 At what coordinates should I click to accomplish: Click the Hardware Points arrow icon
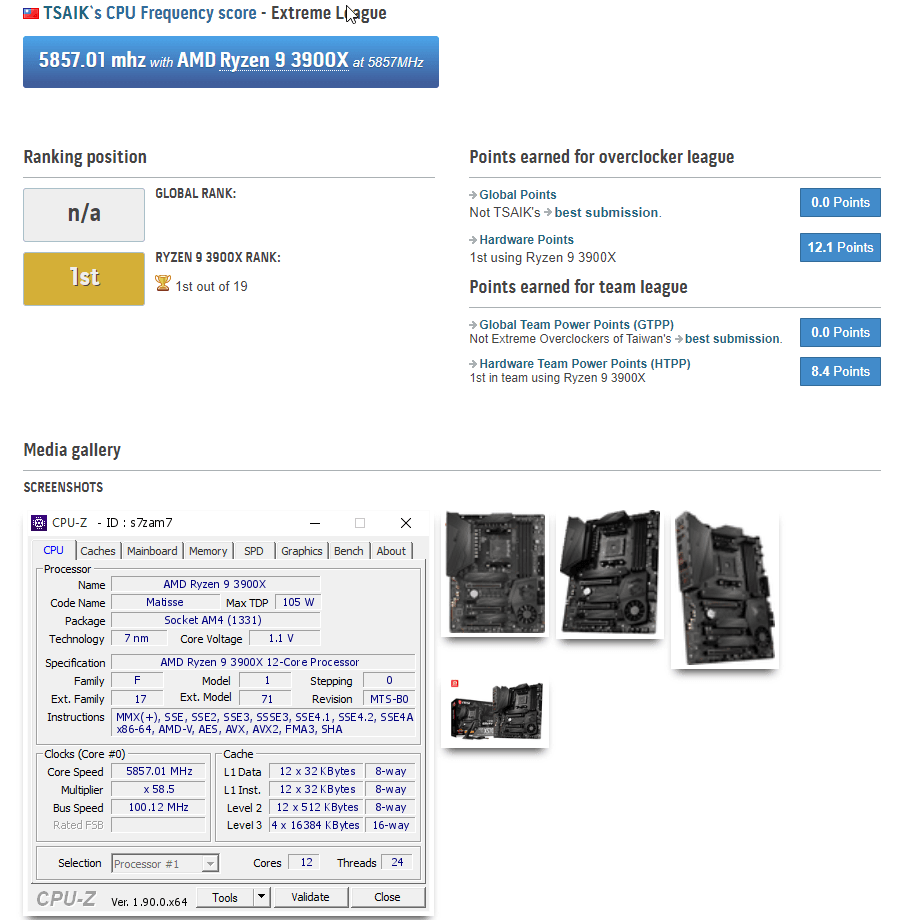coord(475,240)
